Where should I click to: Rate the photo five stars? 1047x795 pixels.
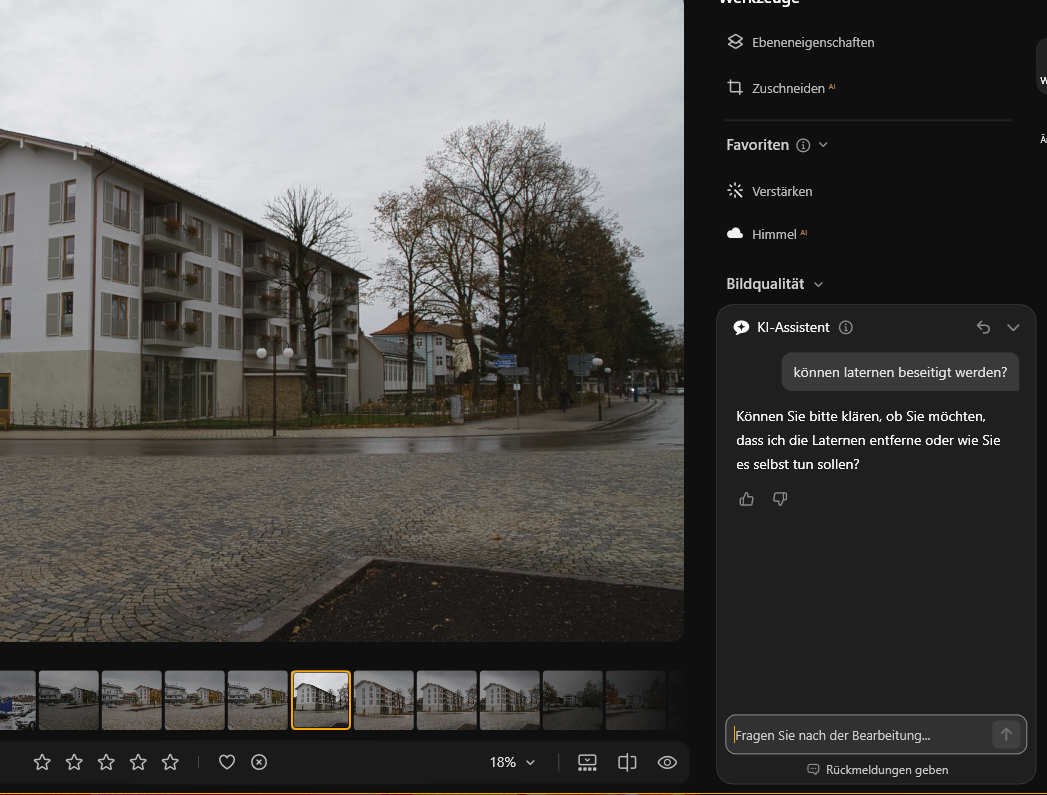click(170, 762)
